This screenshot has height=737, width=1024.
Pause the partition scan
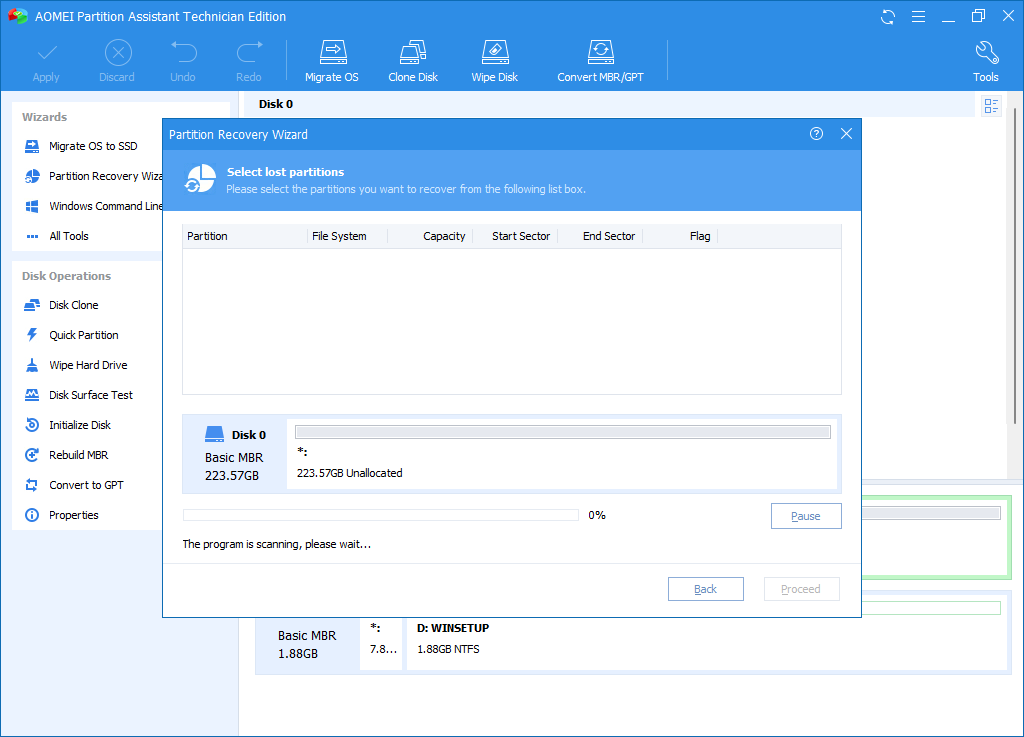pyautogui.click(x=806, y=516)
